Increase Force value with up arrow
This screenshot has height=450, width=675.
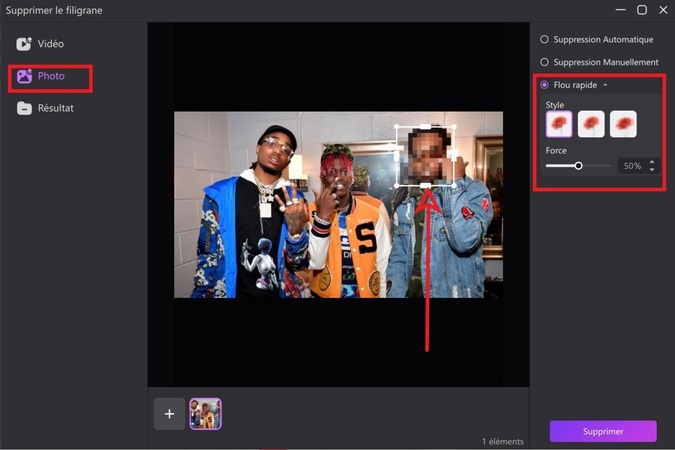652,162
